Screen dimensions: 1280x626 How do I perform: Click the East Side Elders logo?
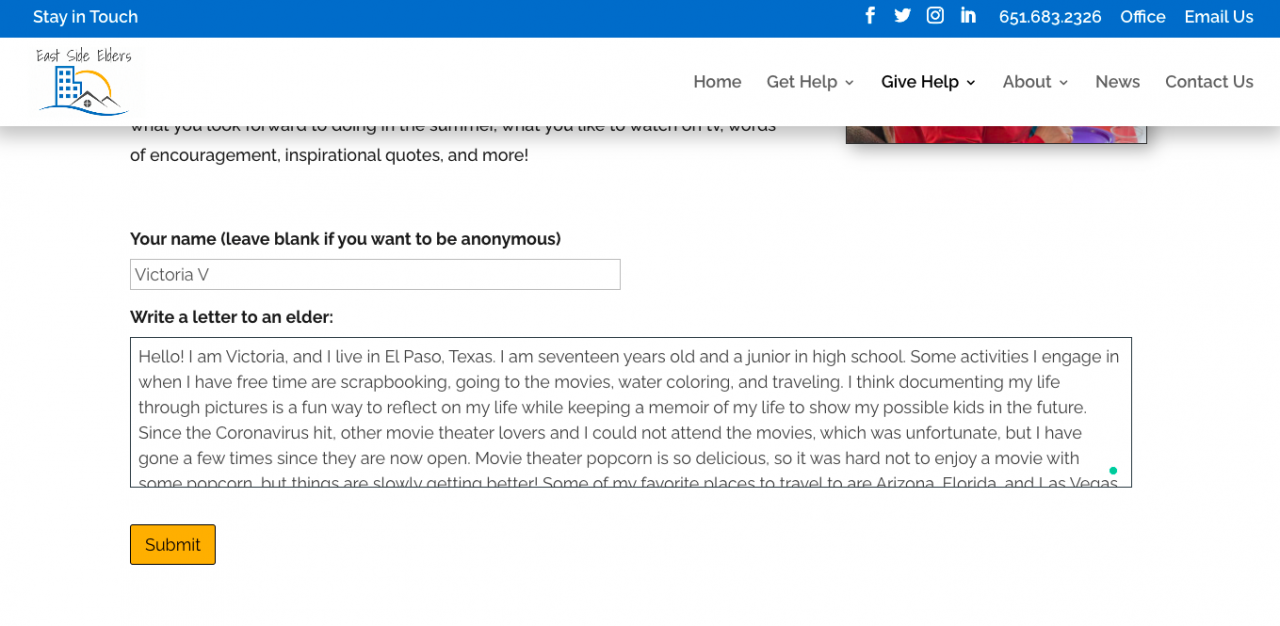pos(83,81)
